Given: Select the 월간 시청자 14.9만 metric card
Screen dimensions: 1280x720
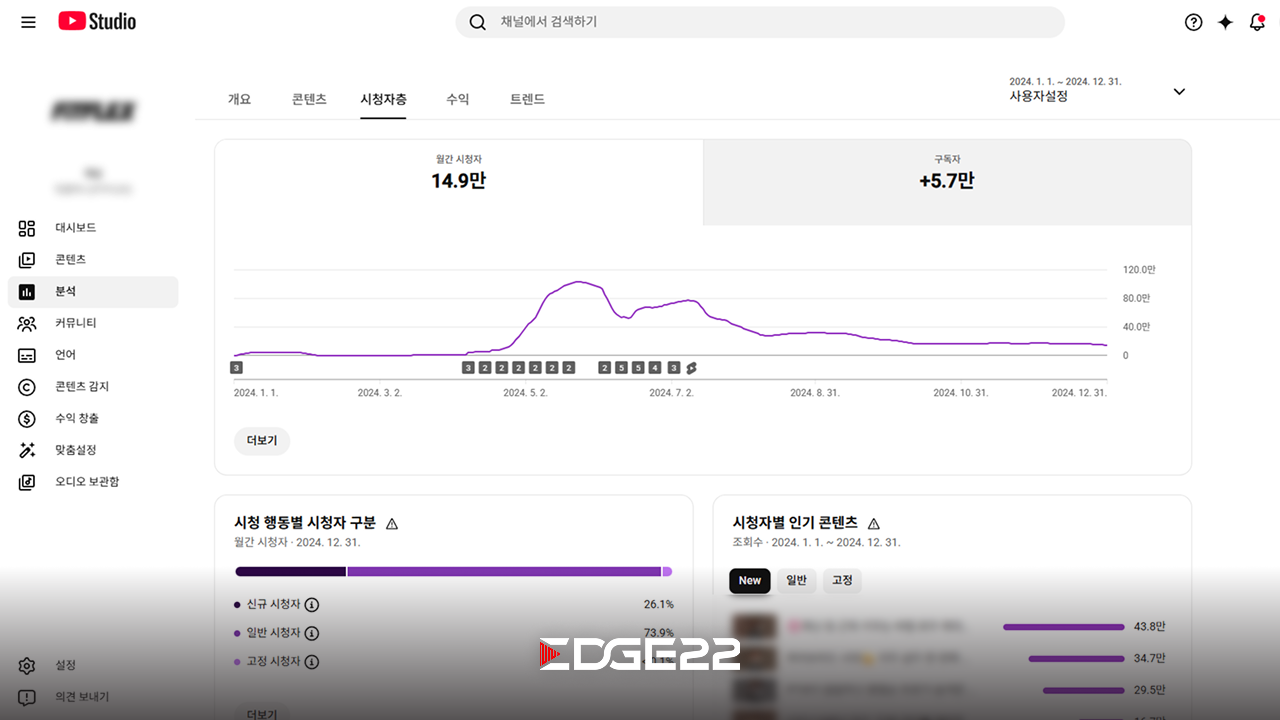Looking at the screenshot, I should click(459, 182).
